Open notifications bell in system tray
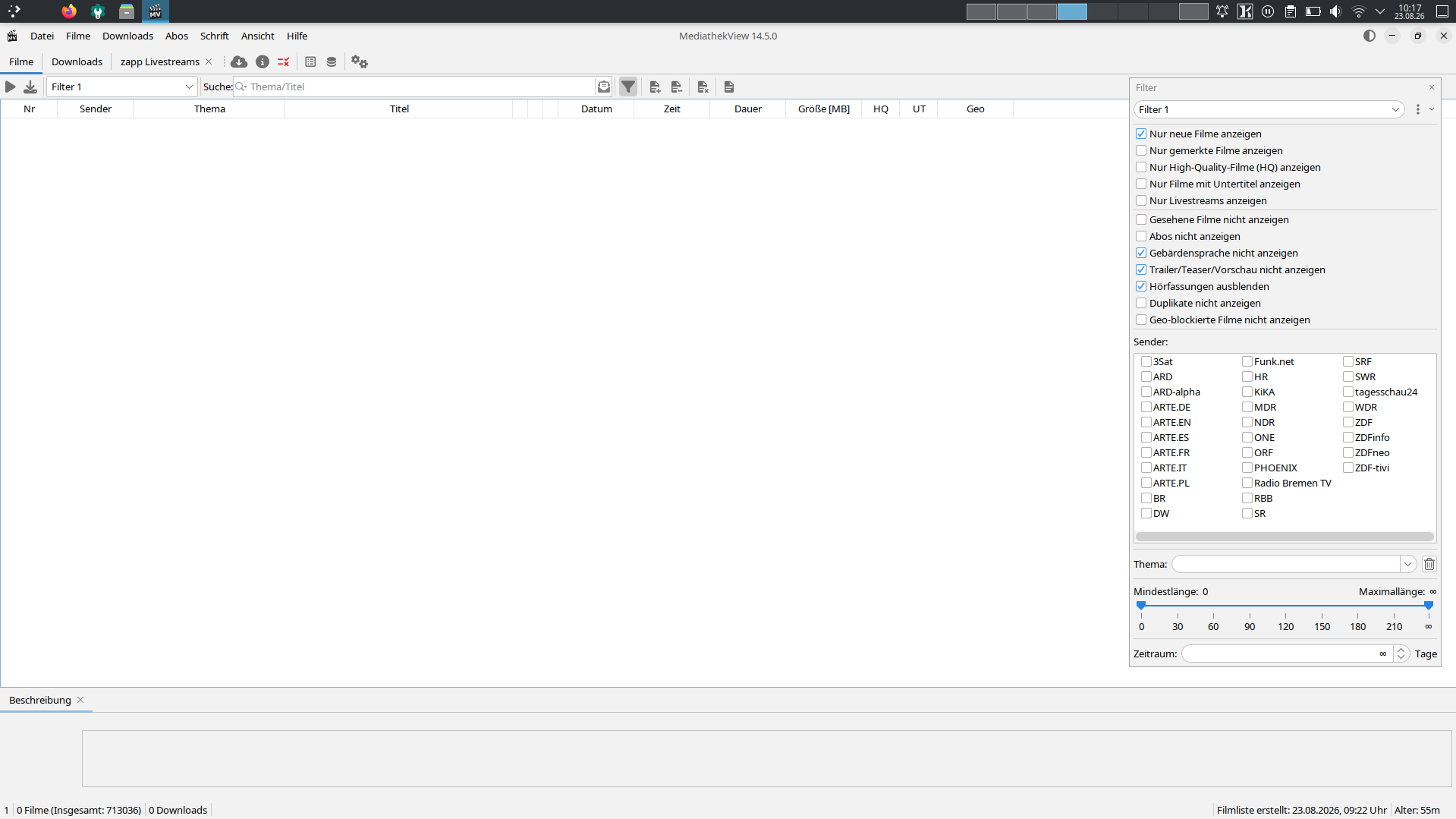This screenshot has height=819, width=1456. point(1222,11)
